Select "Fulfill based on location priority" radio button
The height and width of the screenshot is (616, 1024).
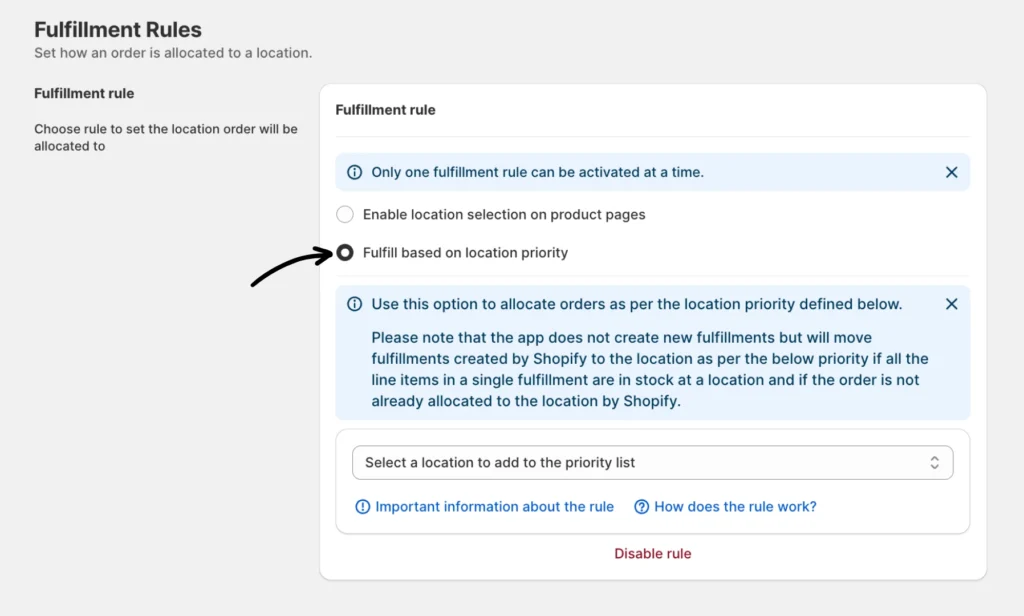pyautogui.click(x=345, y=253)
